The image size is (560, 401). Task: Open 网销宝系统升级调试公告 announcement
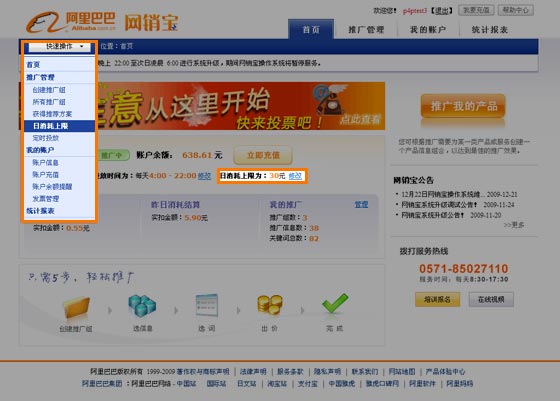pos(440,205)
